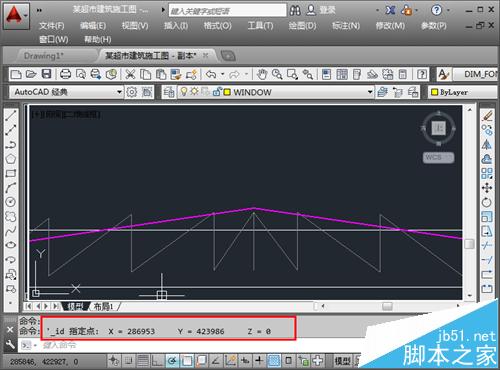Viewport: 500px width, 370px height.
Task: Click the Cut scissors icon
Action: (x=130, y=74)
